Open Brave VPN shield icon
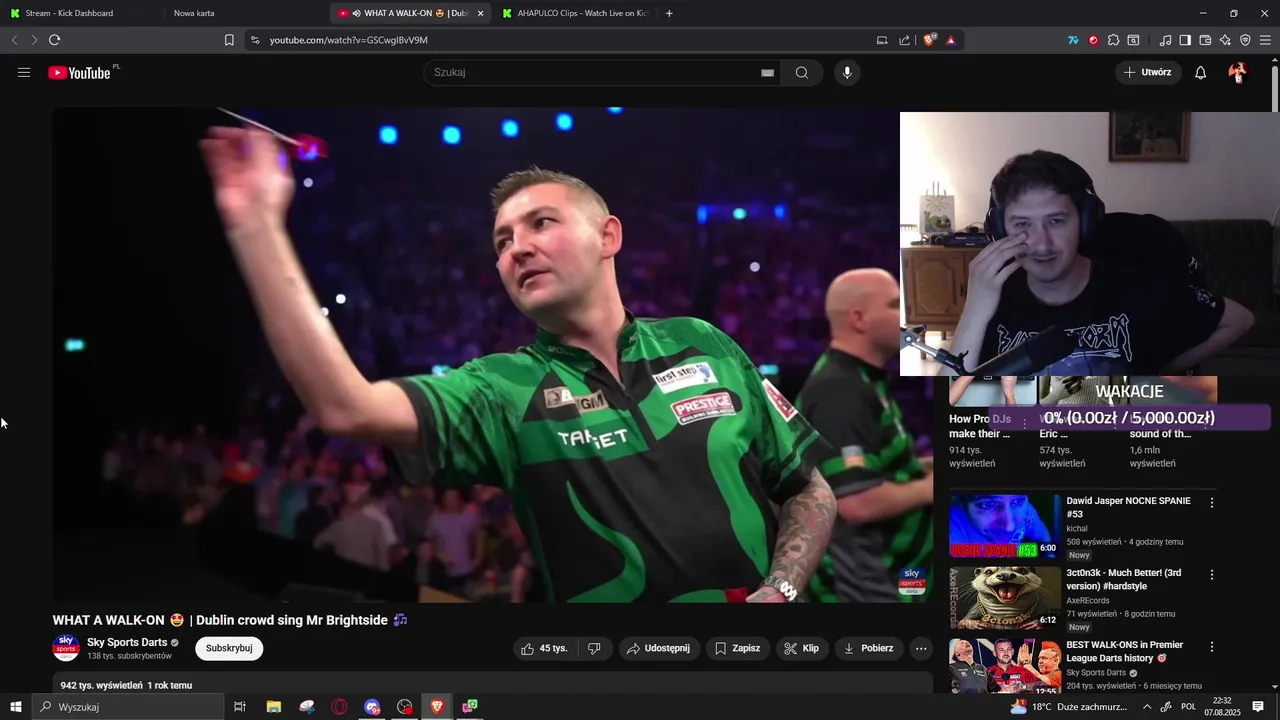1280x720 pixels. click(x=1245, y=40)
